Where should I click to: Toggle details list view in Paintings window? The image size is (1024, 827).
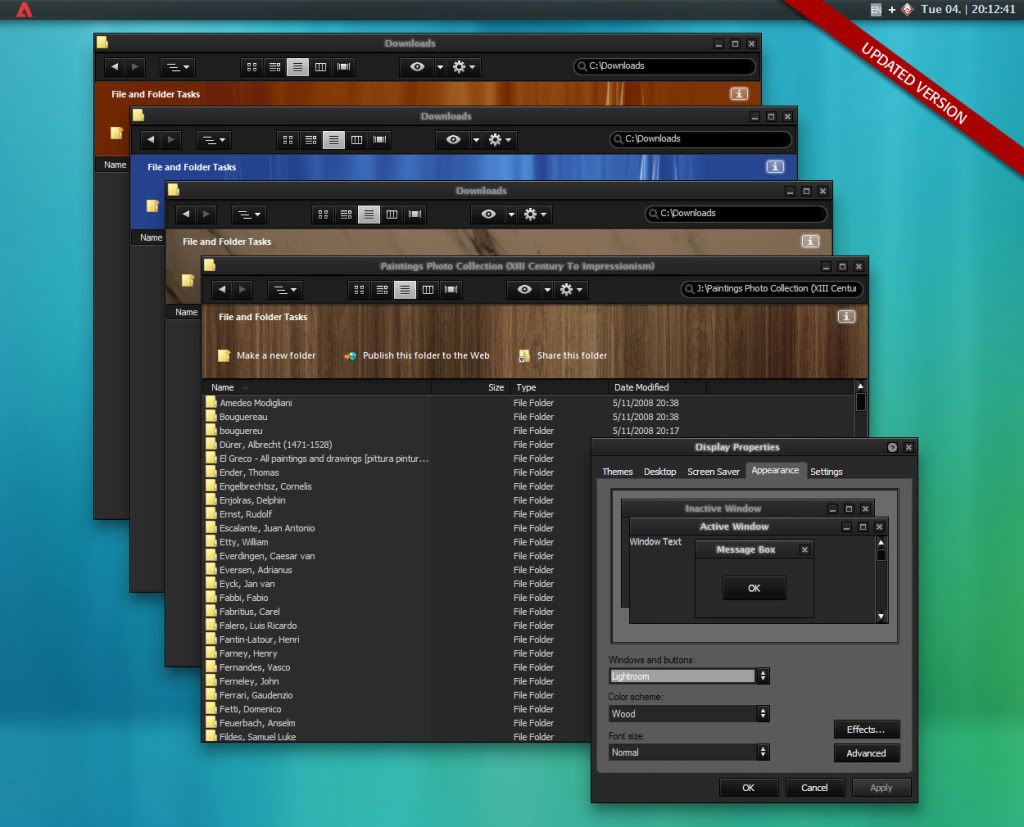[x=405, y=290]
